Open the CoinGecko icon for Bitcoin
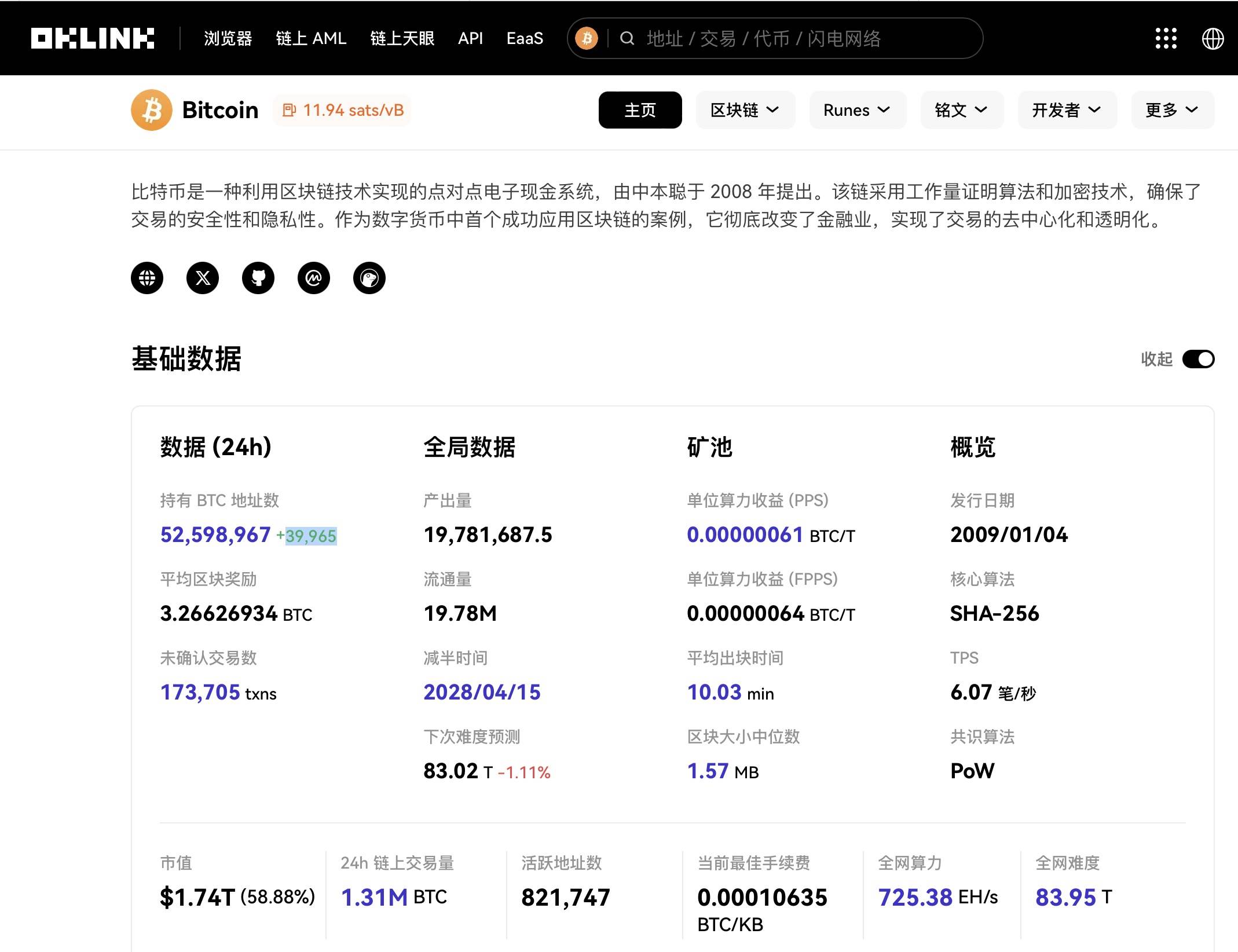The image size is (1238, 952). [369, 279]
